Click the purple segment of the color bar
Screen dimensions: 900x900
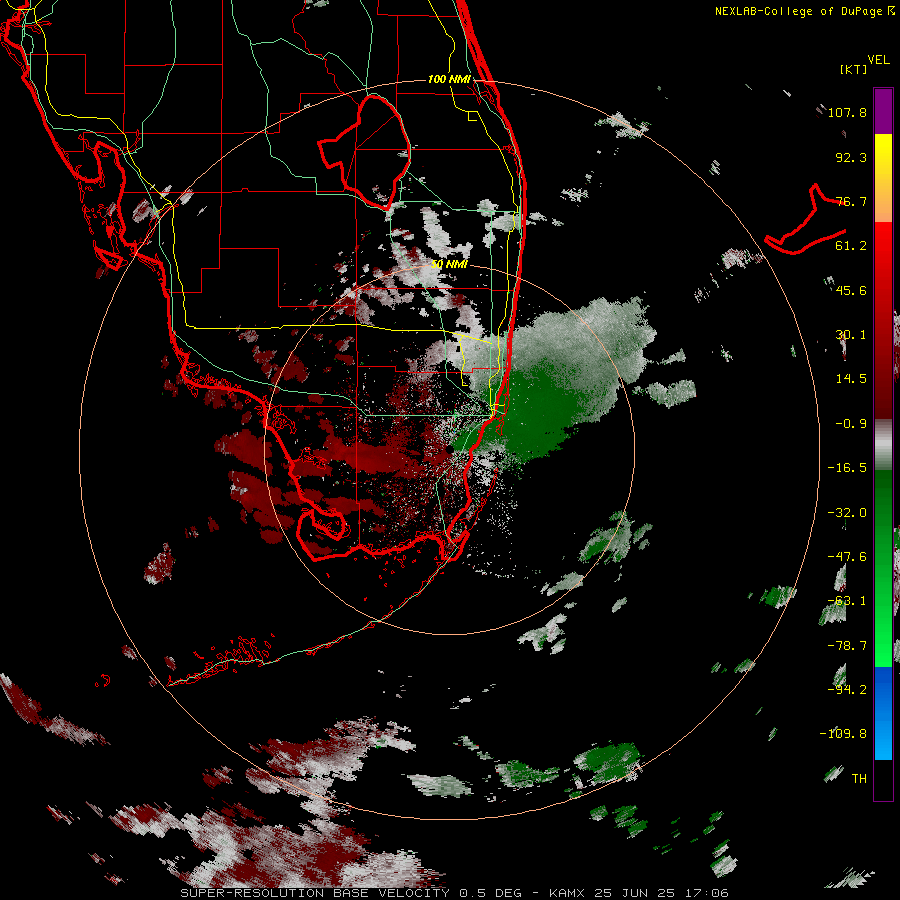point(883,111)
